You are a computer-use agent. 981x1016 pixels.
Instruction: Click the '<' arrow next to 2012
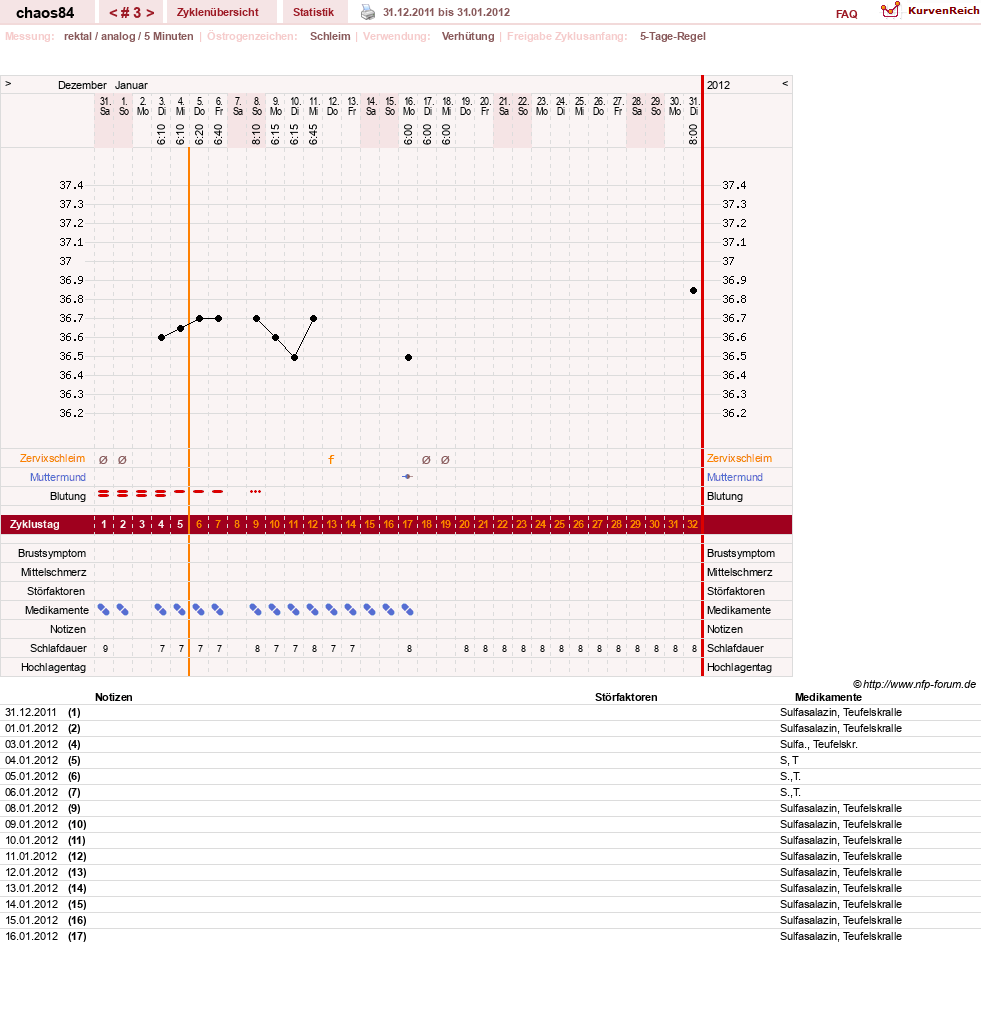785,84
